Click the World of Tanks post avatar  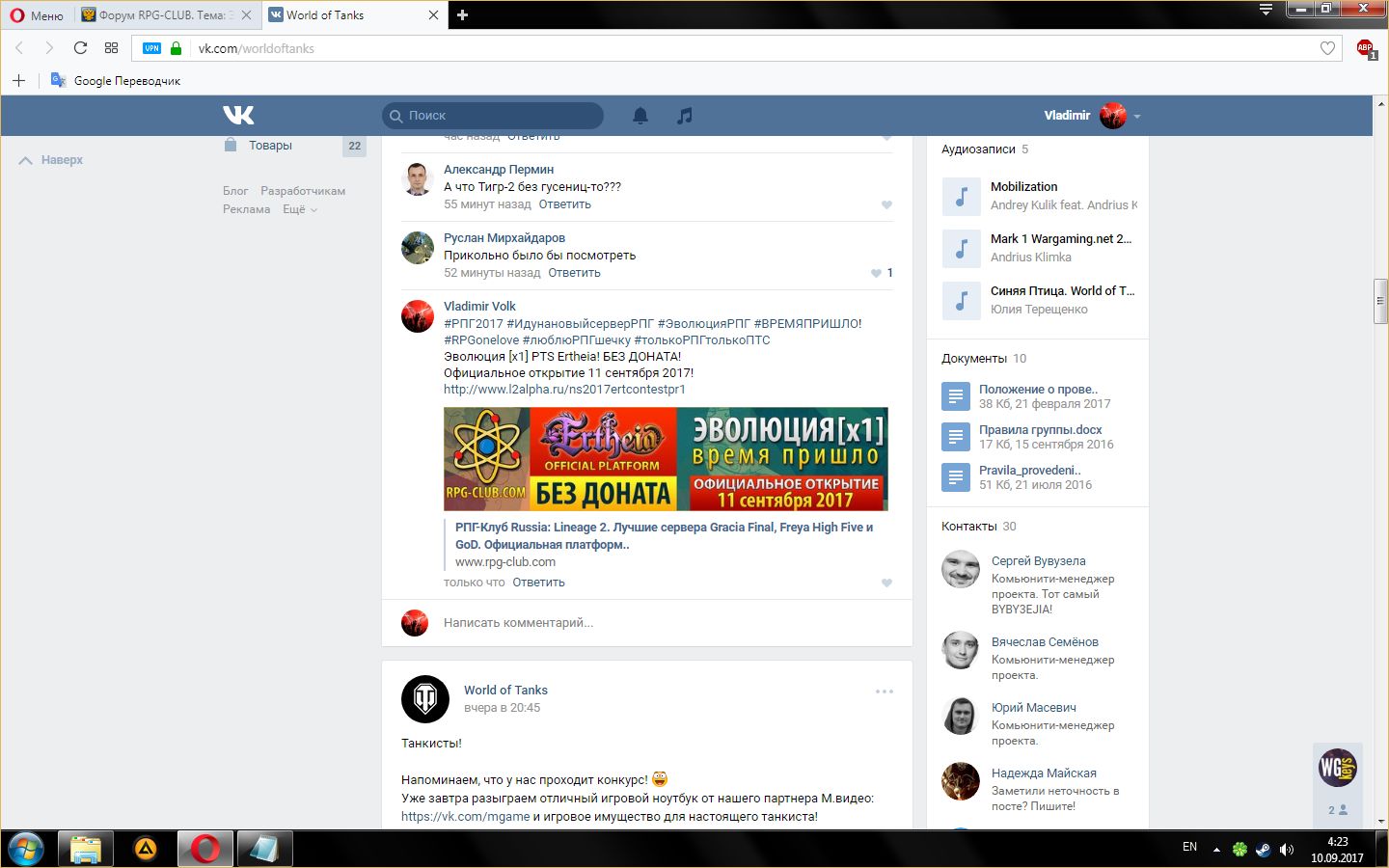pyautogui.click(x=425, y=699)
